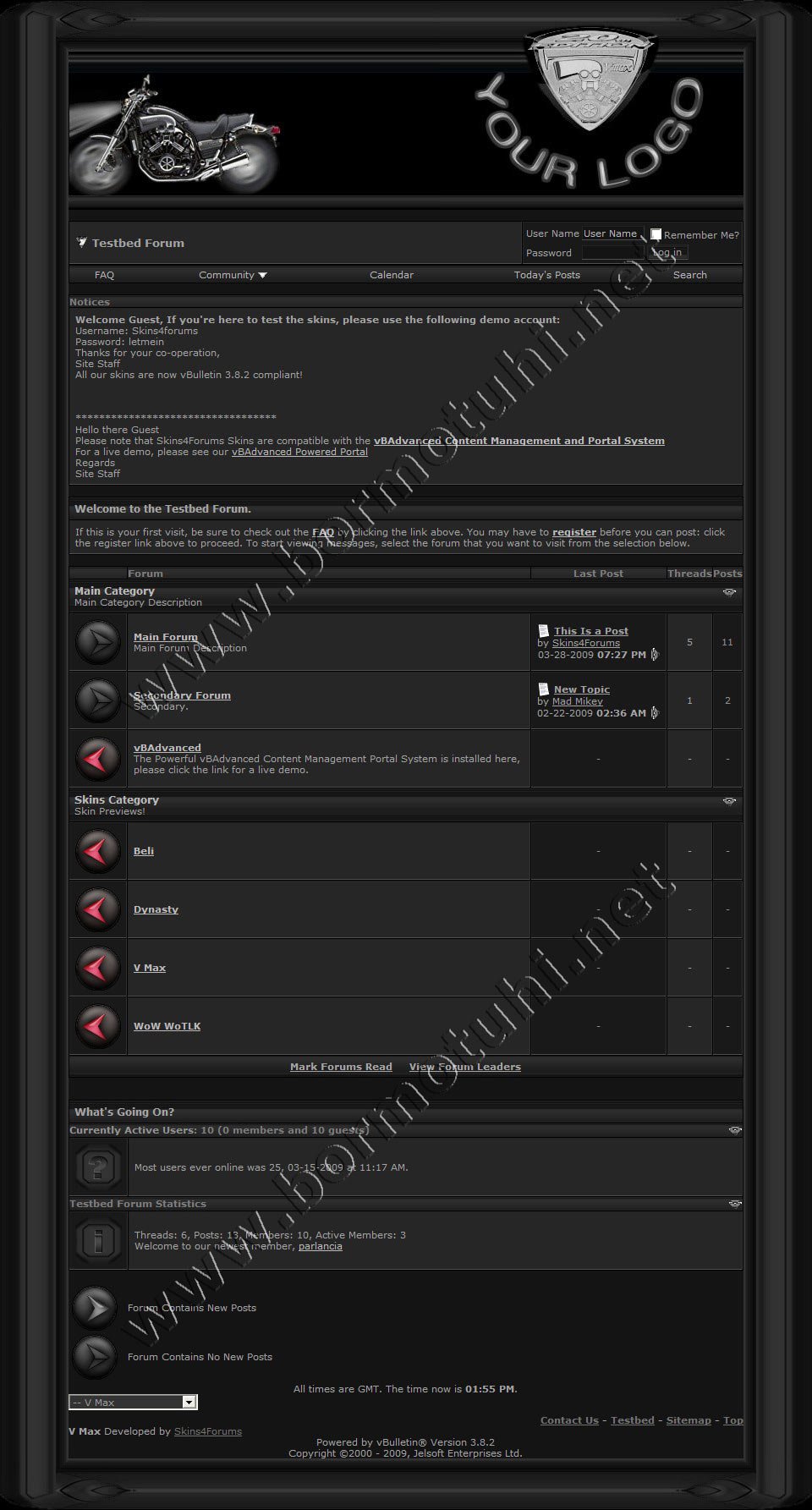Open the Contact Us footer link
This screenshot has width=812, height=1510.
(x=569, y=1420)
